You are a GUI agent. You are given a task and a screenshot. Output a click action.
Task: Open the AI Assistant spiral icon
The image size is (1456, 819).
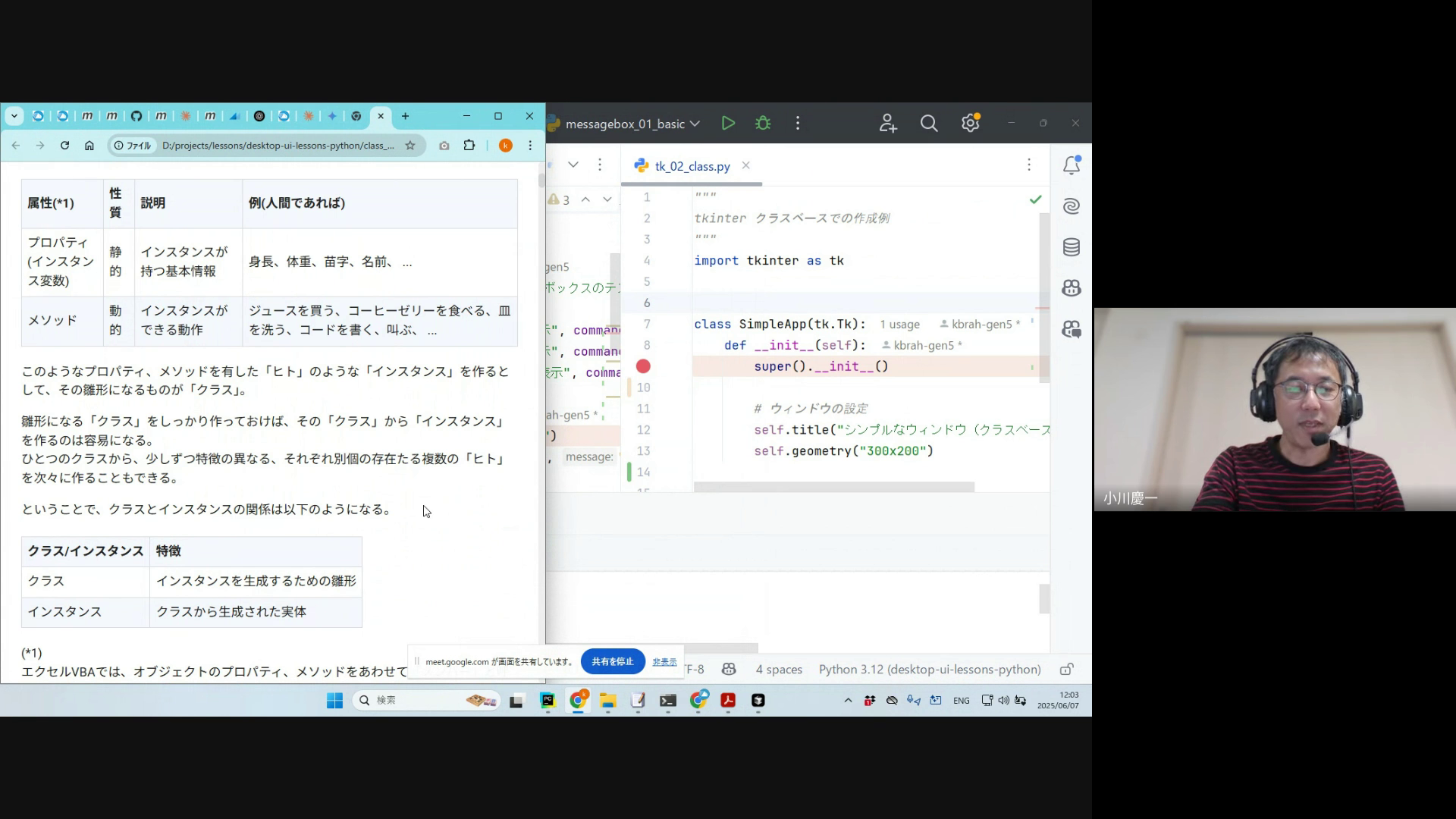[x=1071, y=206]
